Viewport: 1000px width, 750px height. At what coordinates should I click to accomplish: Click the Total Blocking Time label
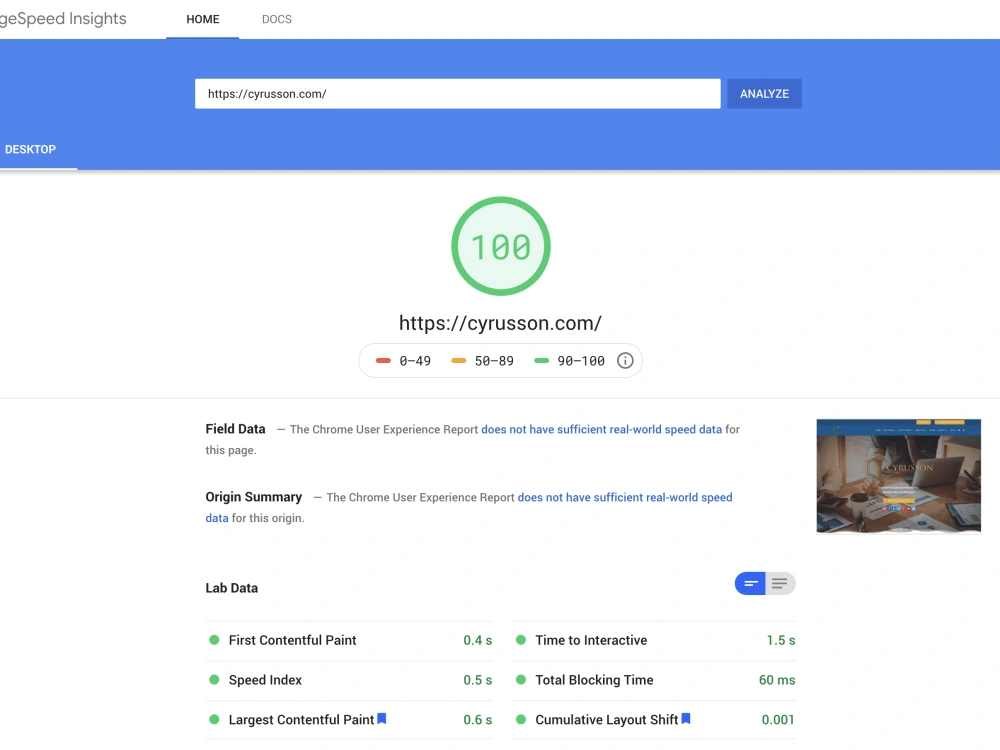click(x=594, y=680)
